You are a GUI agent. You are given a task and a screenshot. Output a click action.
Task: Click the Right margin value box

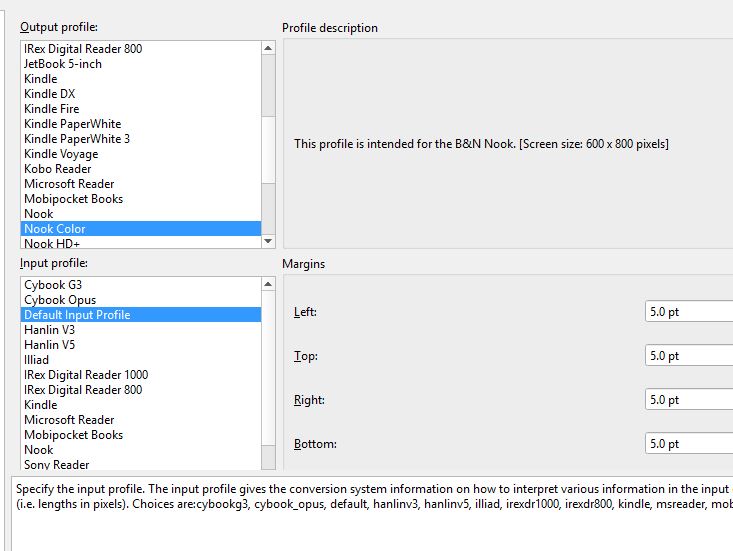pos(688,400)
